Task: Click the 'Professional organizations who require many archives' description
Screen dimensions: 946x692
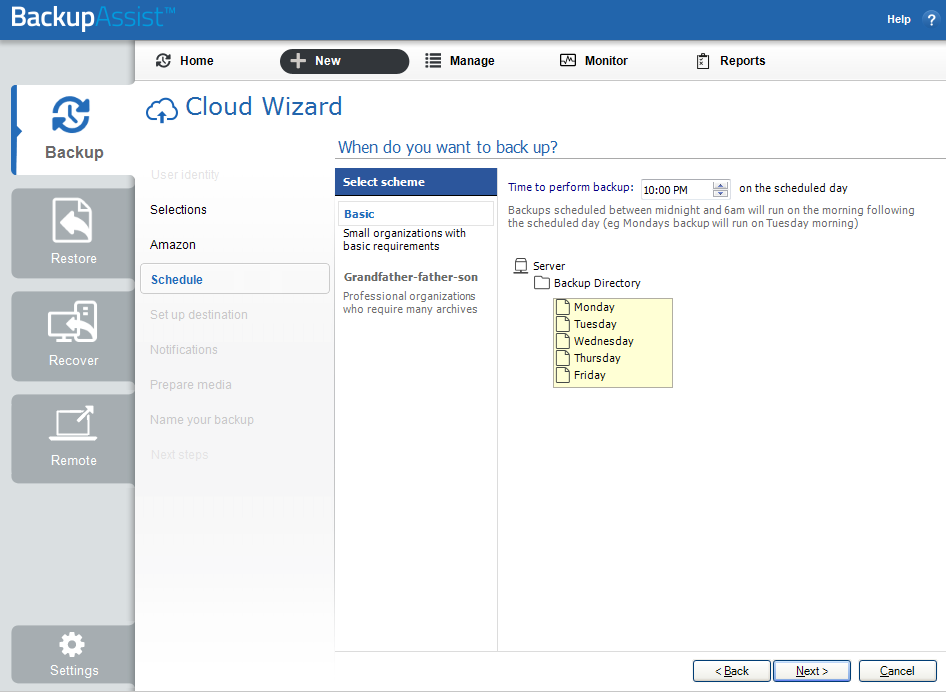Action: [410, 302]
